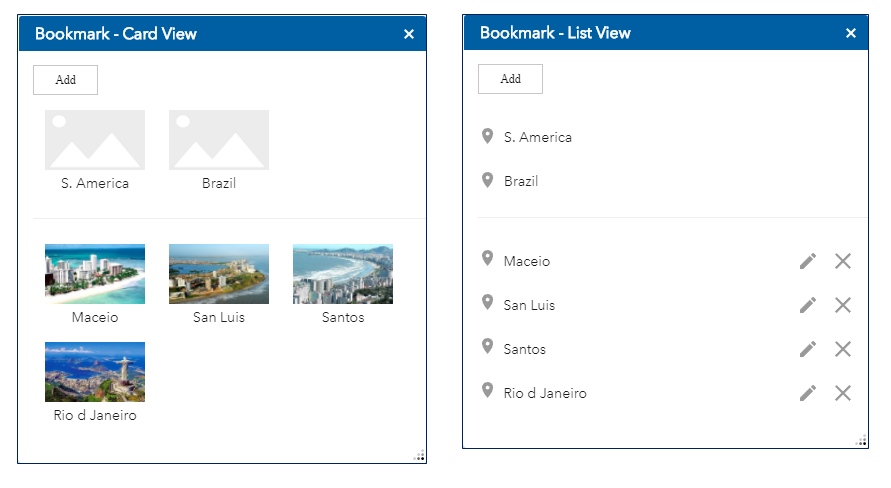Close the Bookmark - Card View panel

click(x=409, y=34)
